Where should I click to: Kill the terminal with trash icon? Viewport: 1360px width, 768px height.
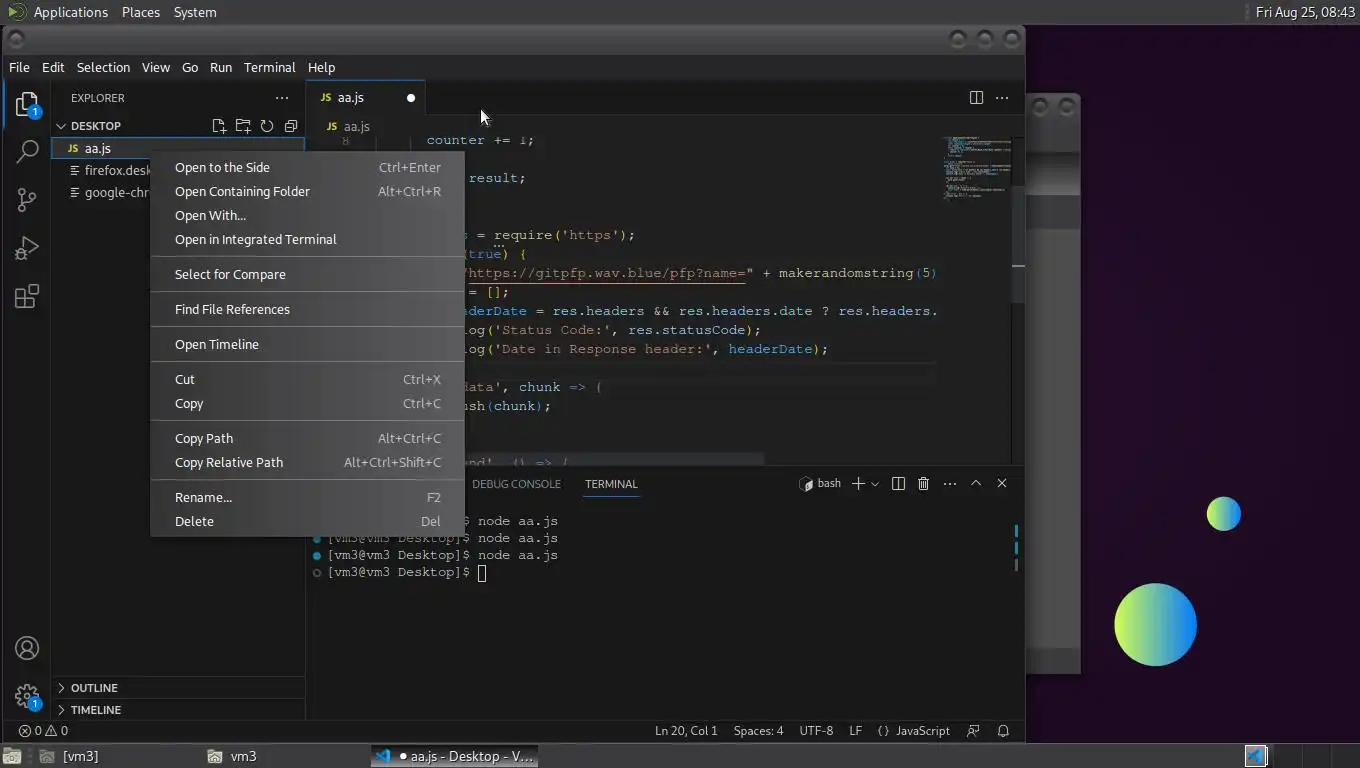coord(923,484)
